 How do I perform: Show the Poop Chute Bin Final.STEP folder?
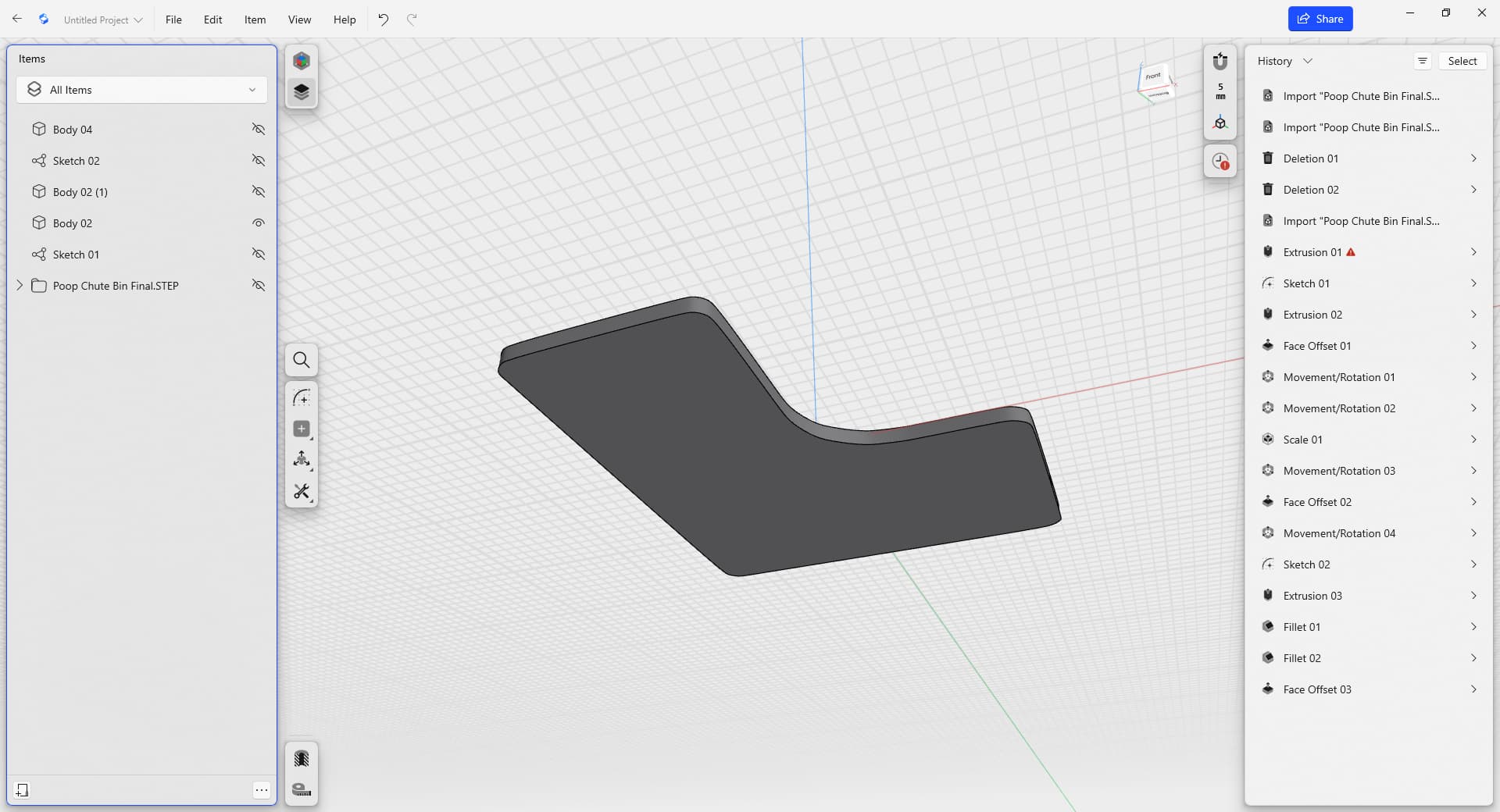pyautogui.click(x=259, y=285)
